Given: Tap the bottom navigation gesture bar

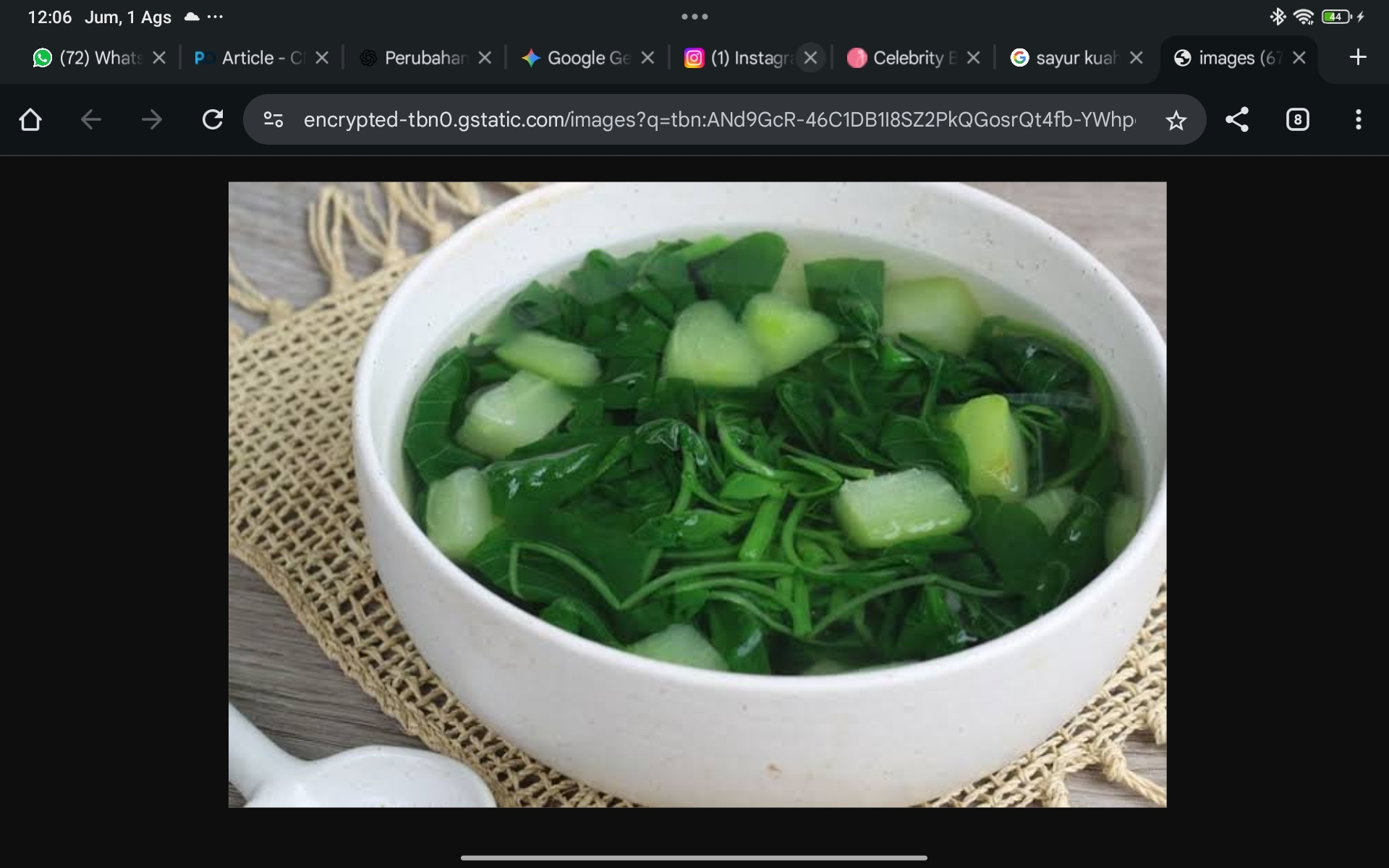Looking at the screenshot, I should (x=694, y=858).
